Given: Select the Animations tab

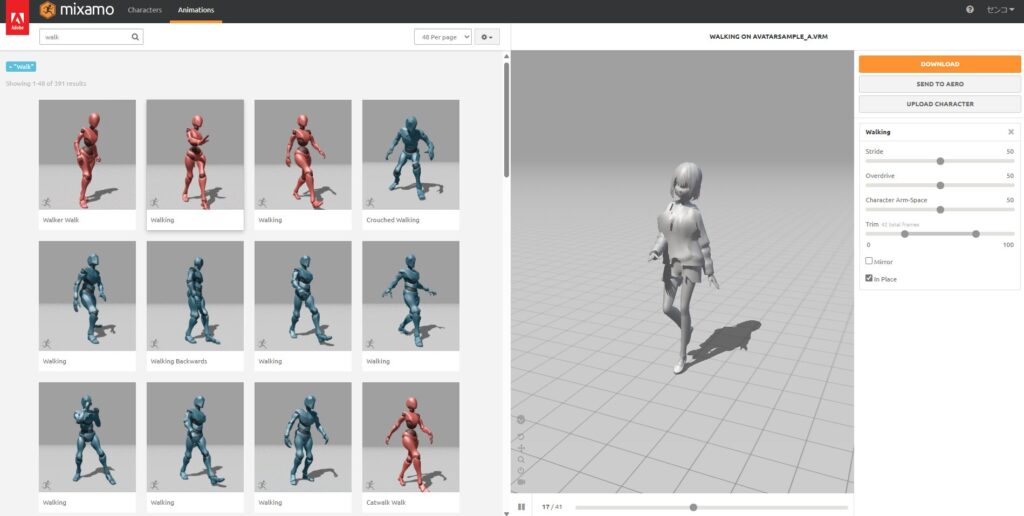Looking at the screenshot, I should coord(195,10).
